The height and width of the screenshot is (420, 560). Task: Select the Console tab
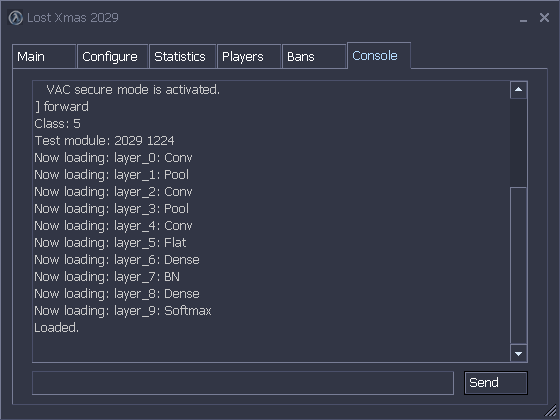tap(379, 55)
